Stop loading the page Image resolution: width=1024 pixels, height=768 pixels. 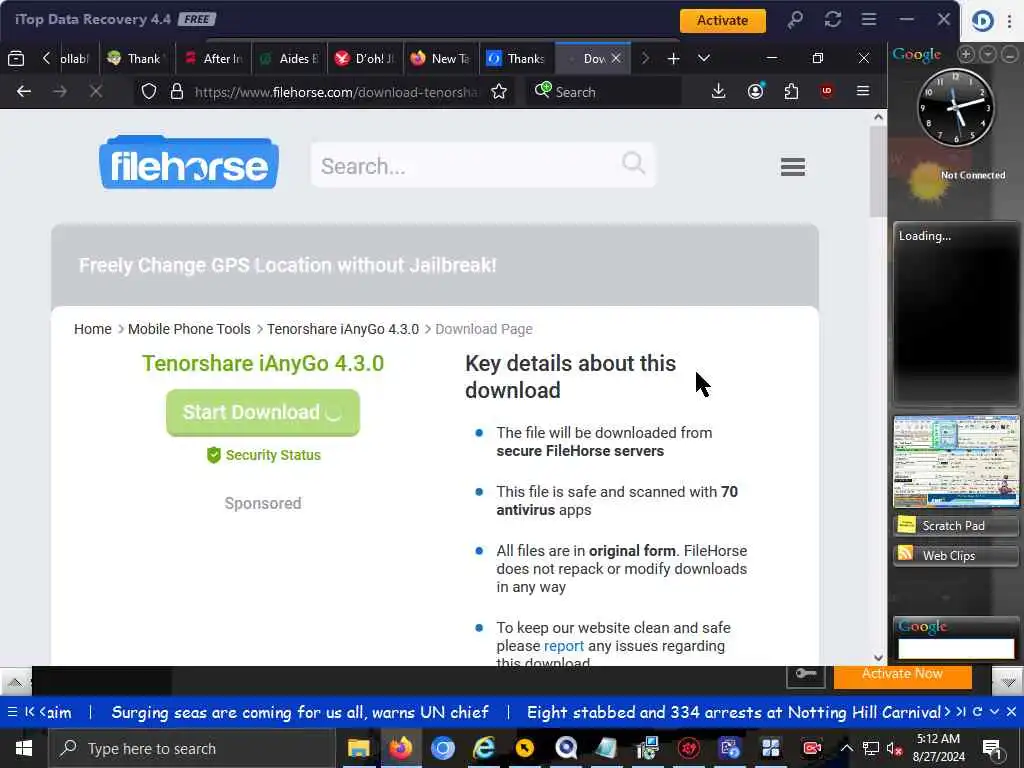(x=95, y=91)
